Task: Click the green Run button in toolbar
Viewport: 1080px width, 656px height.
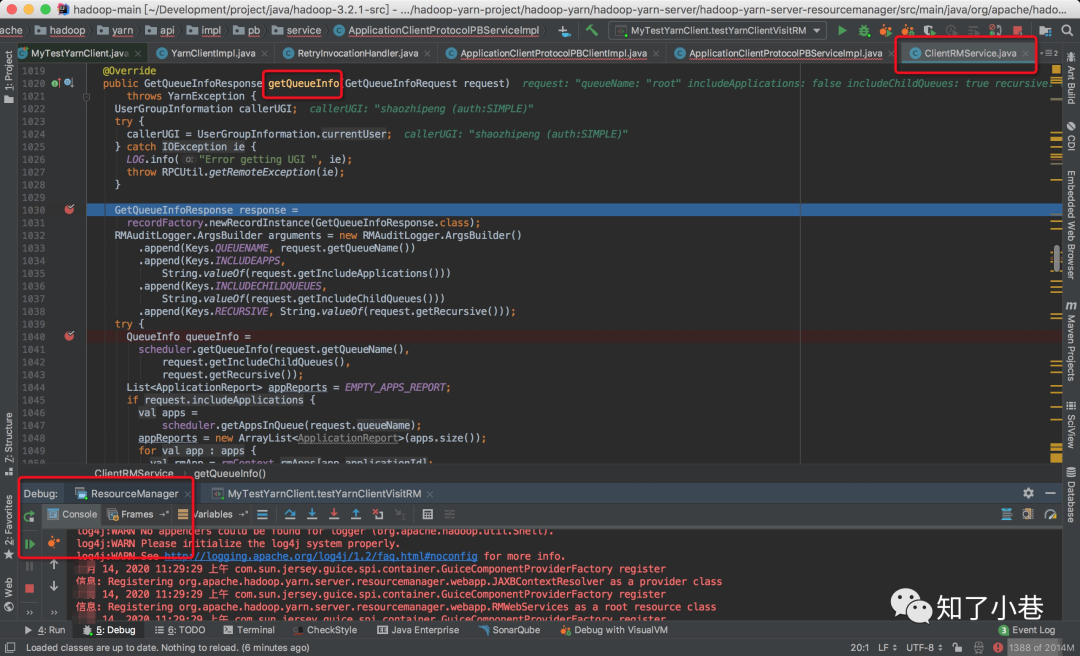Action: (x=842, y=30)
